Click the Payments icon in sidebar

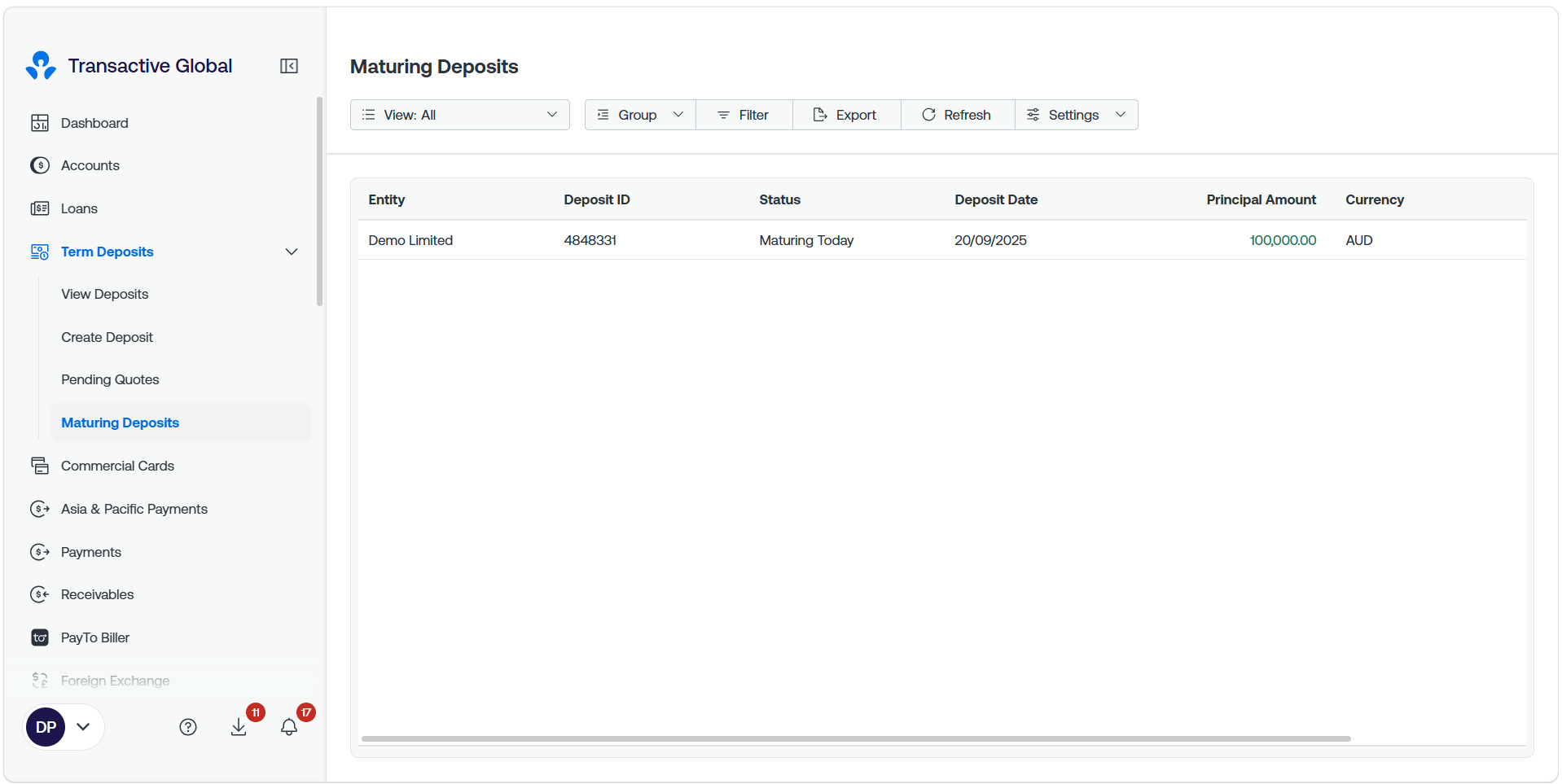pyautogui.click(x=40, y=552)
